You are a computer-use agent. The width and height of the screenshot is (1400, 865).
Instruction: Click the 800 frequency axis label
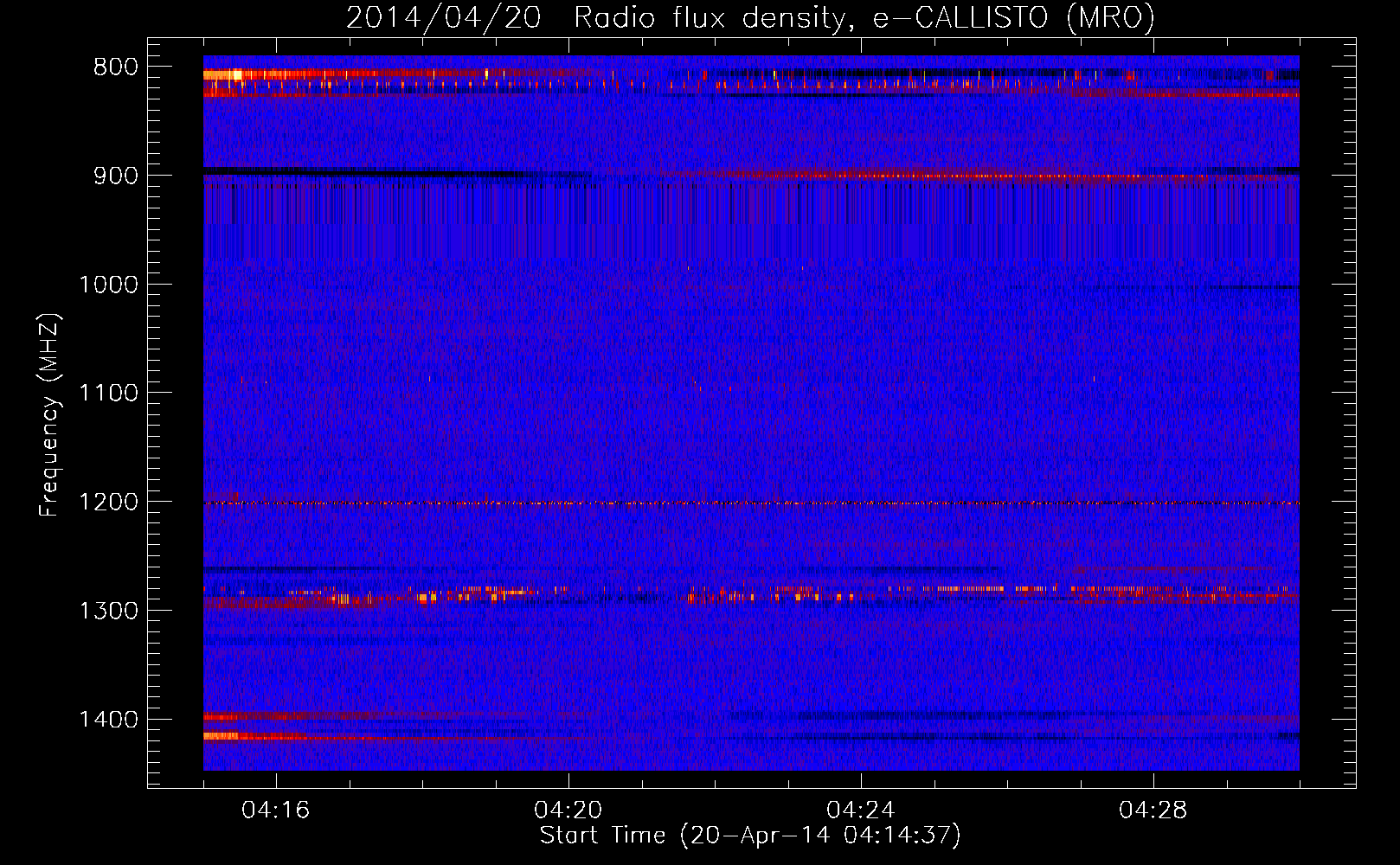pos(115,67)
